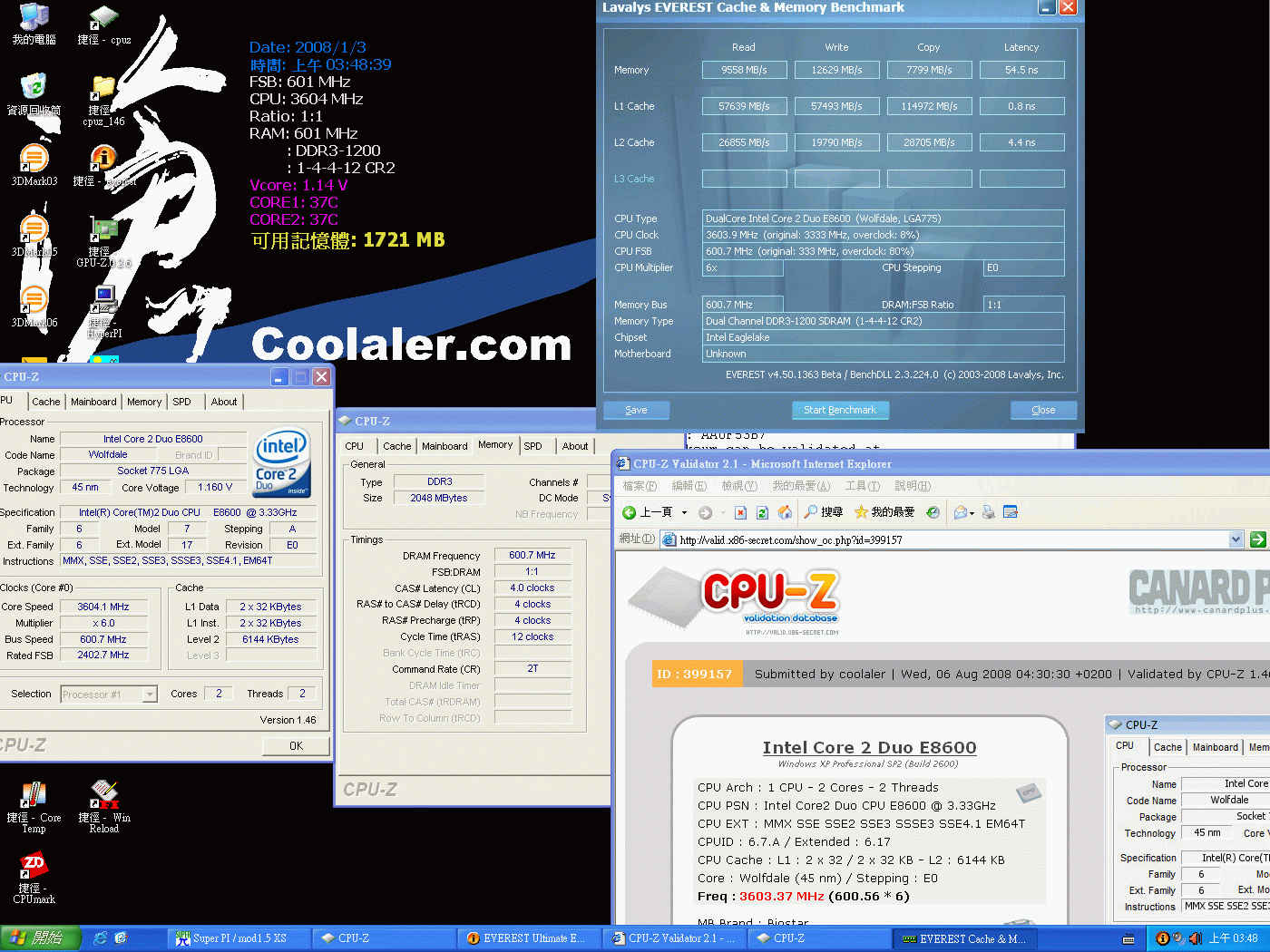The image size is (1270, 952).
Task: Click the volume speaker icon in system tray
Action: point(1196,938)
